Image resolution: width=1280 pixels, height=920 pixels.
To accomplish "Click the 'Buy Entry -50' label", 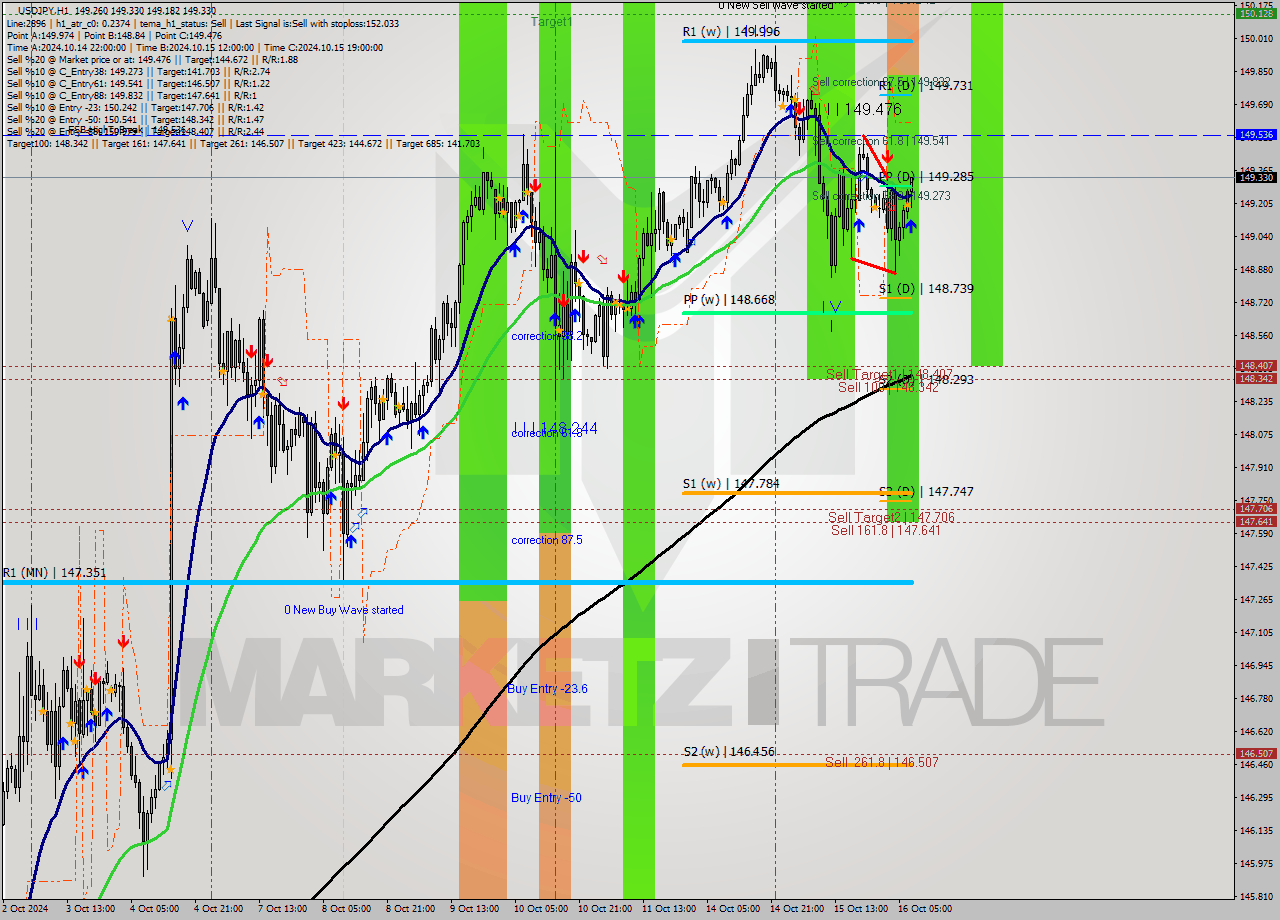I will coord(546,798).
